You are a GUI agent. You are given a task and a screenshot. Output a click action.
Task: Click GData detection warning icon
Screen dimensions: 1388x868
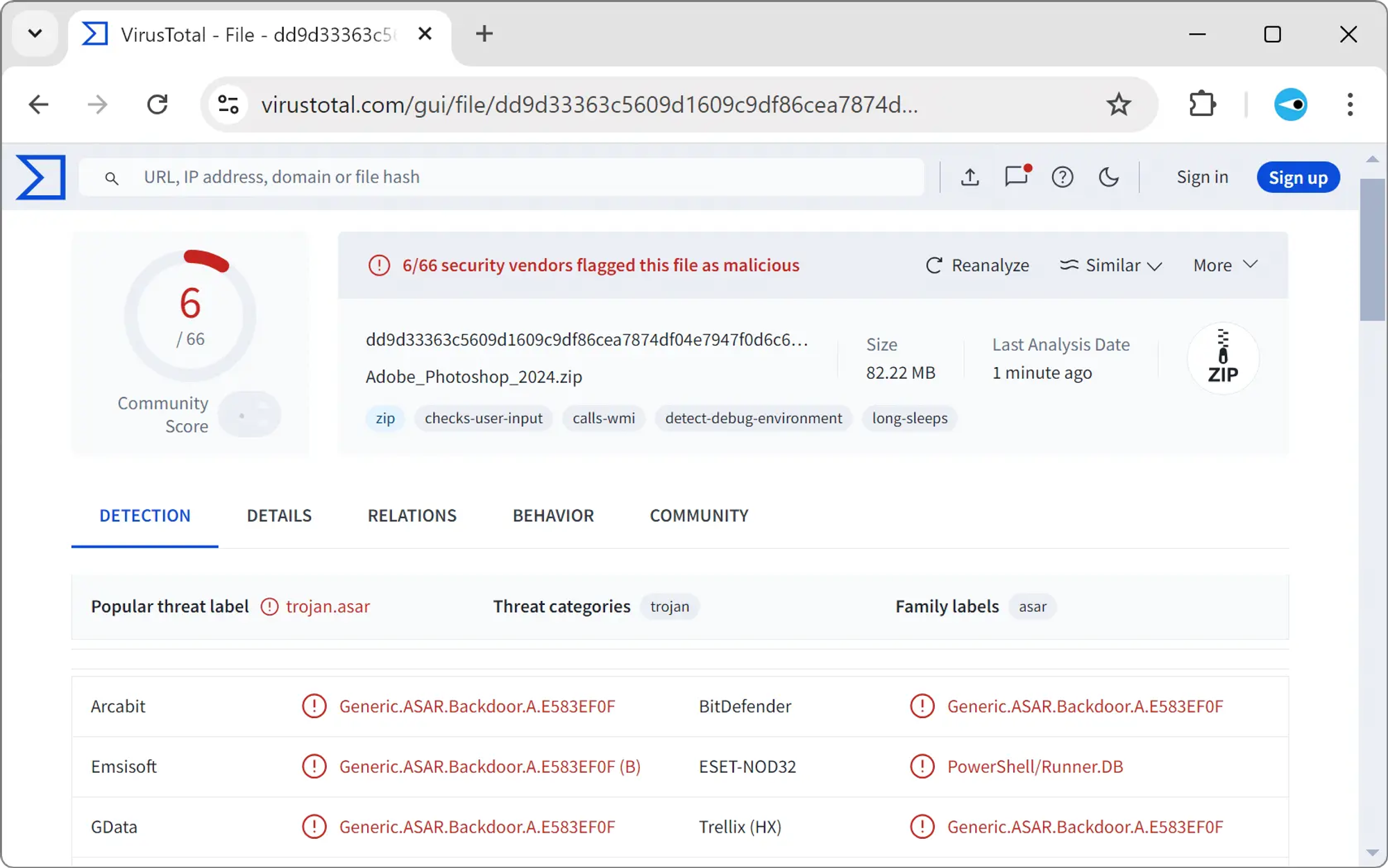click(314, 827)
